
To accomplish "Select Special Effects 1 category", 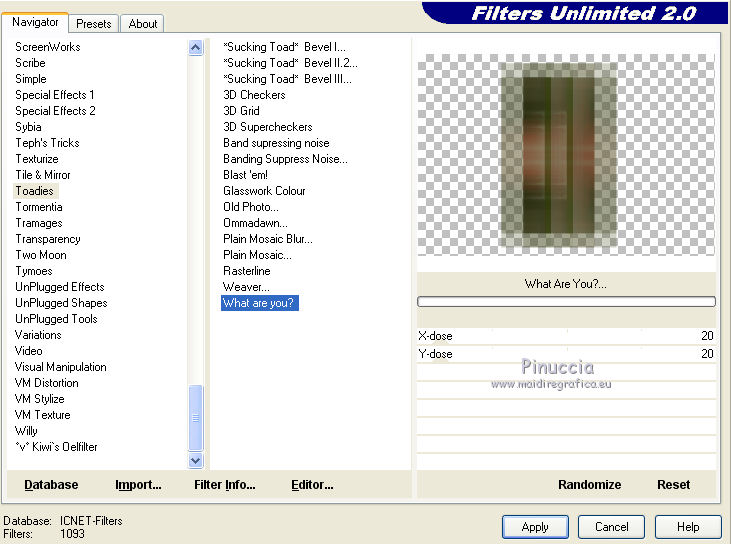I will [x=55, y=95].
